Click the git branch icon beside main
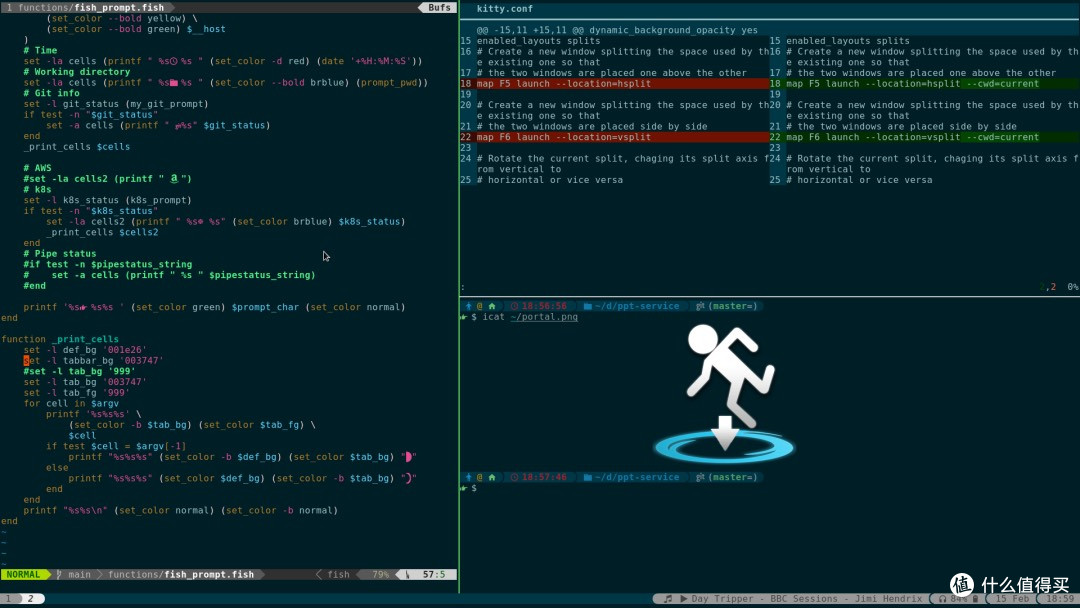Viewport: 1080px width, 608px height. [x=59, y=574]
